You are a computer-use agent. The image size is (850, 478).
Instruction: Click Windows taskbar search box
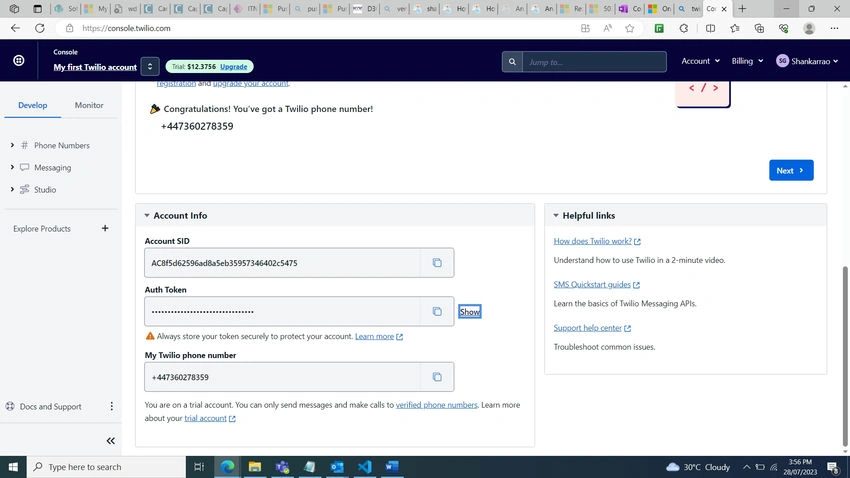pyautogui.click(x=106, y=467)
